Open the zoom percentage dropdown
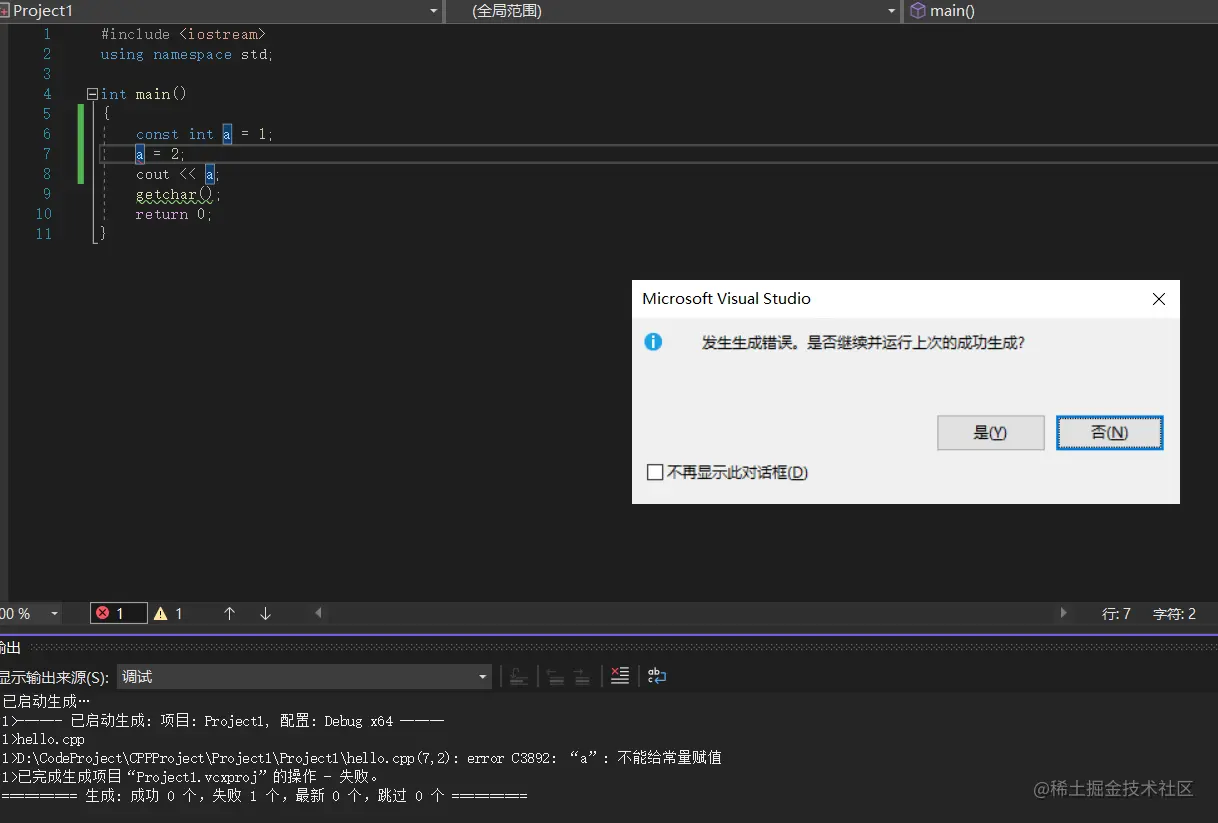 tap(54, 613)
